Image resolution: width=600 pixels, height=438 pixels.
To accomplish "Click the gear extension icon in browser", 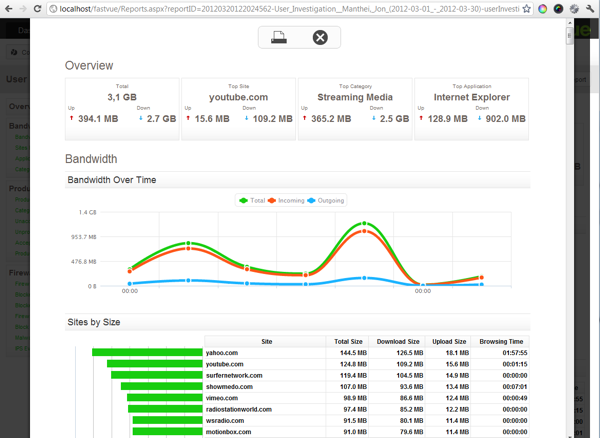I will tap(574, 8).
